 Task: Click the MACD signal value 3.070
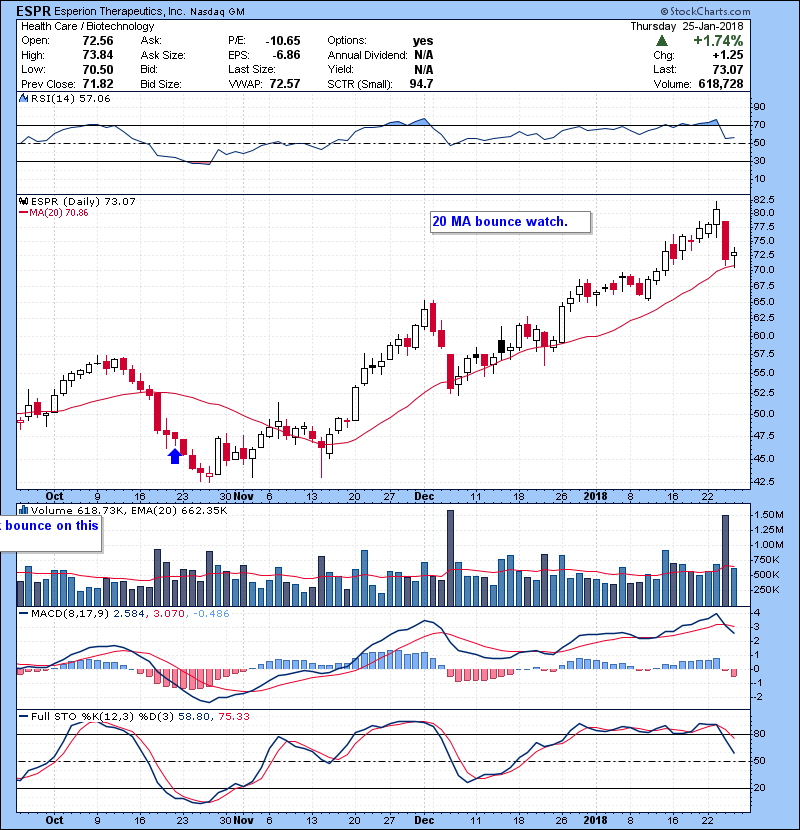[x=169, y=614]
